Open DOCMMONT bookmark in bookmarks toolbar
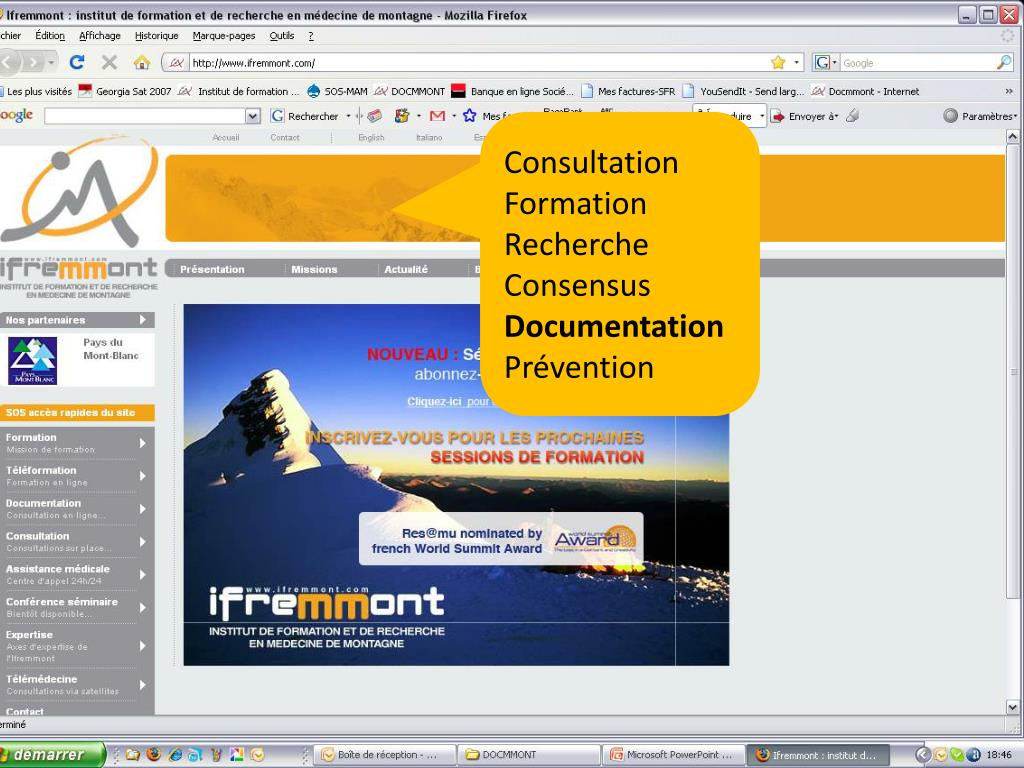Screen dimensions: 1024x768 tap(409, 91)
